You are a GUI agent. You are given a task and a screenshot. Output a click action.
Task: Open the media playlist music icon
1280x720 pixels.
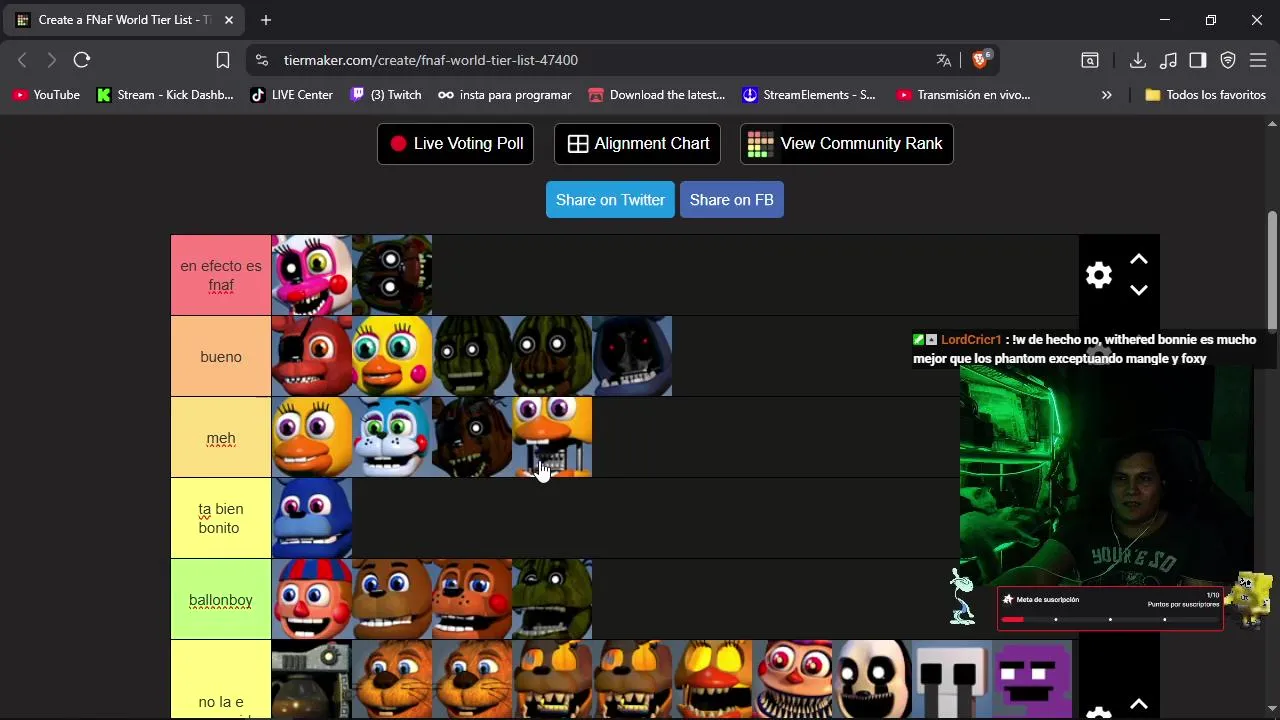[1168, 60]
